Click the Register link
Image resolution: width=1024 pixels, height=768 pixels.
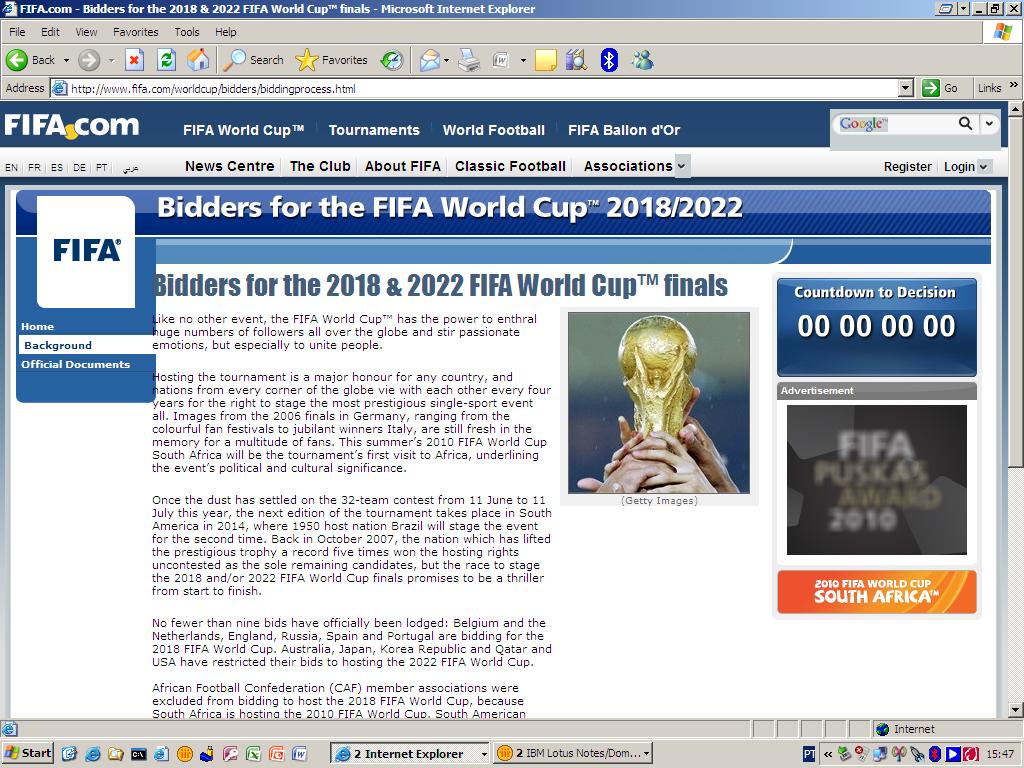[x=907, y=167]
